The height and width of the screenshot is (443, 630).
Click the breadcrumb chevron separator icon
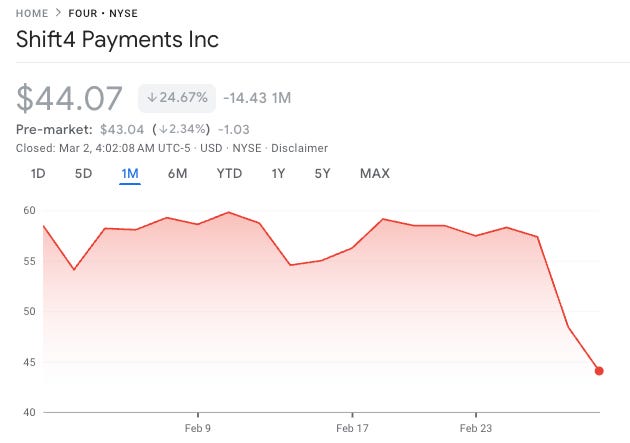point(58,13)
